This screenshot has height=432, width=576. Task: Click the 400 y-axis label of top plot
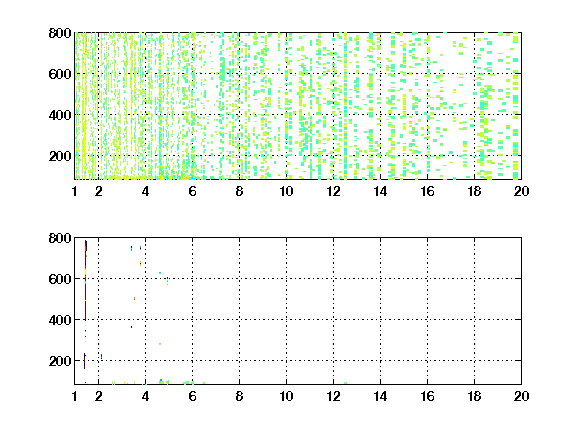tap(60, 115)
